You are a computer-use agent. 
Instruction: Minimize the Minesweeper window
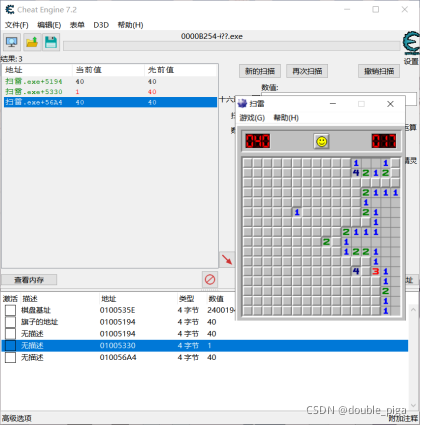tap(333, 104)
